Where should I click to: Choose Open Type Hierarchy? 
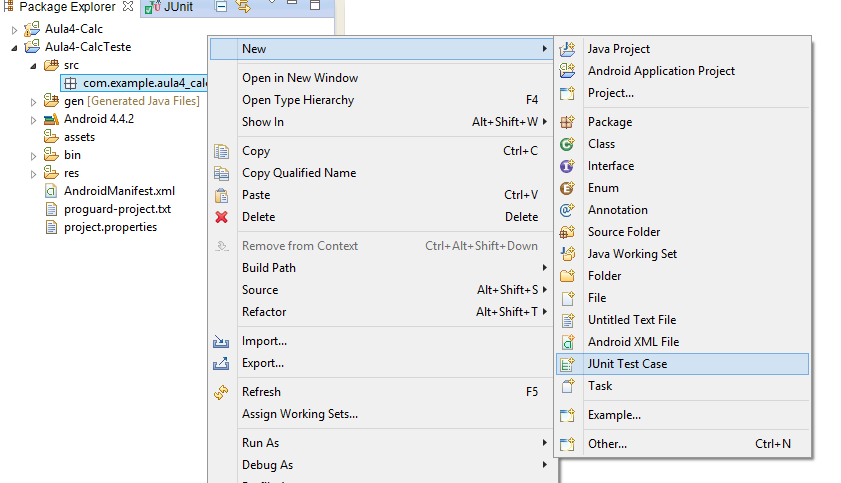pyautogui.click(x=298, y=100)
